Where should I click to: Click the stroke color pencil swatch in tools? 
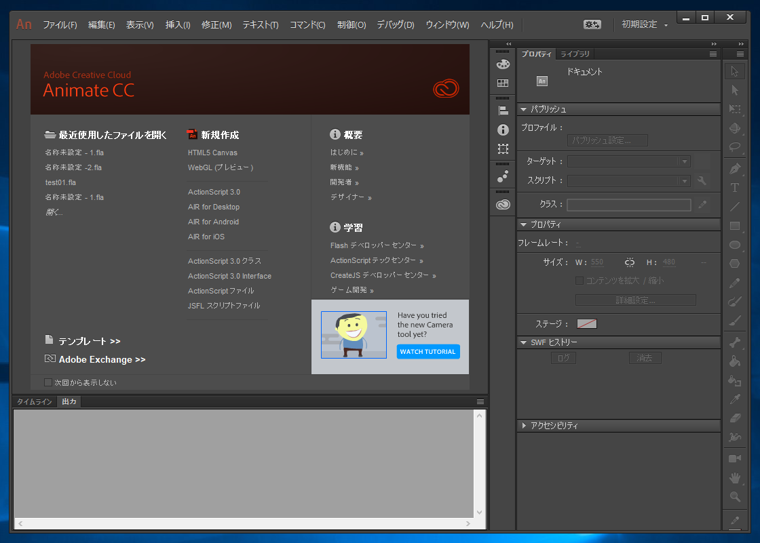click(735, 520)
